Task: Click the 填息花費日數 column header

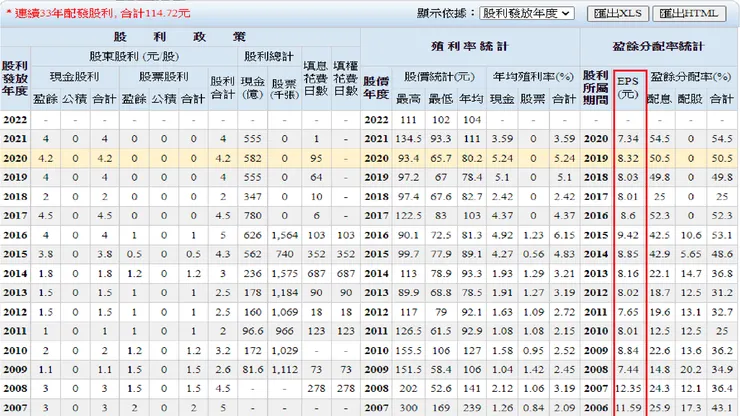Action: click(316, 78)
